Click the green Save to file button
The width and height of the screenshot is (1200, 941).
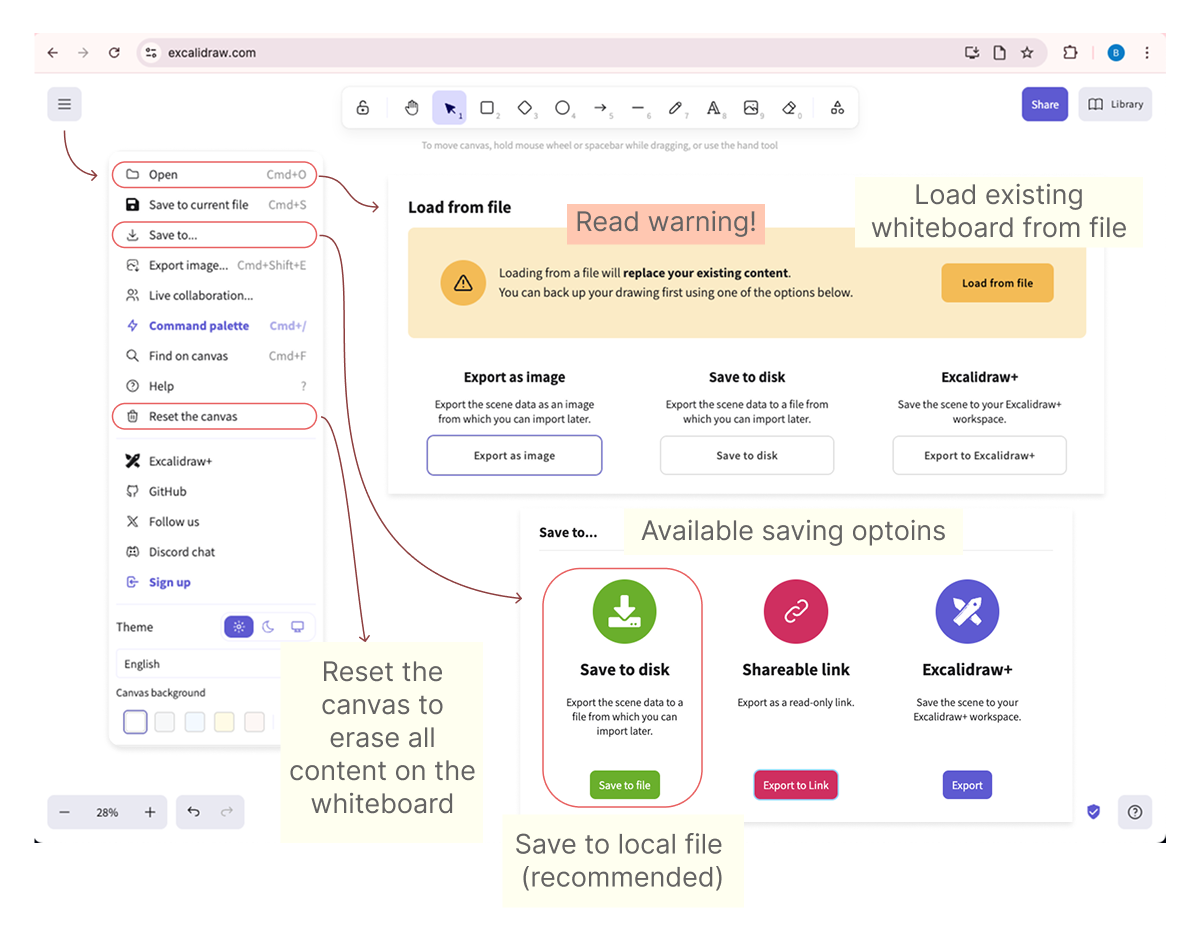pos(624,785)
